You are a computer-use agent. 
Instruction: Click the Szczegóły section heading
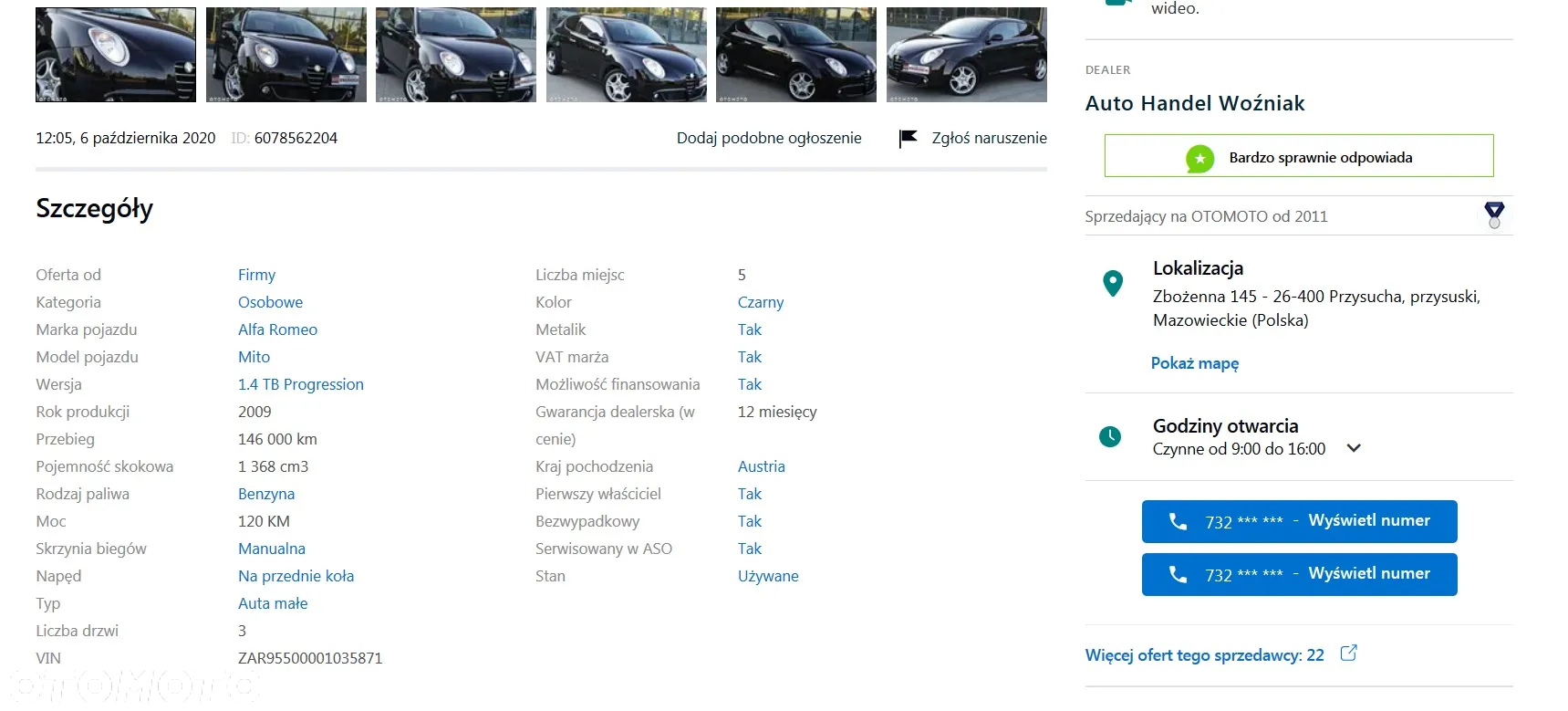[x=94, y=209]
